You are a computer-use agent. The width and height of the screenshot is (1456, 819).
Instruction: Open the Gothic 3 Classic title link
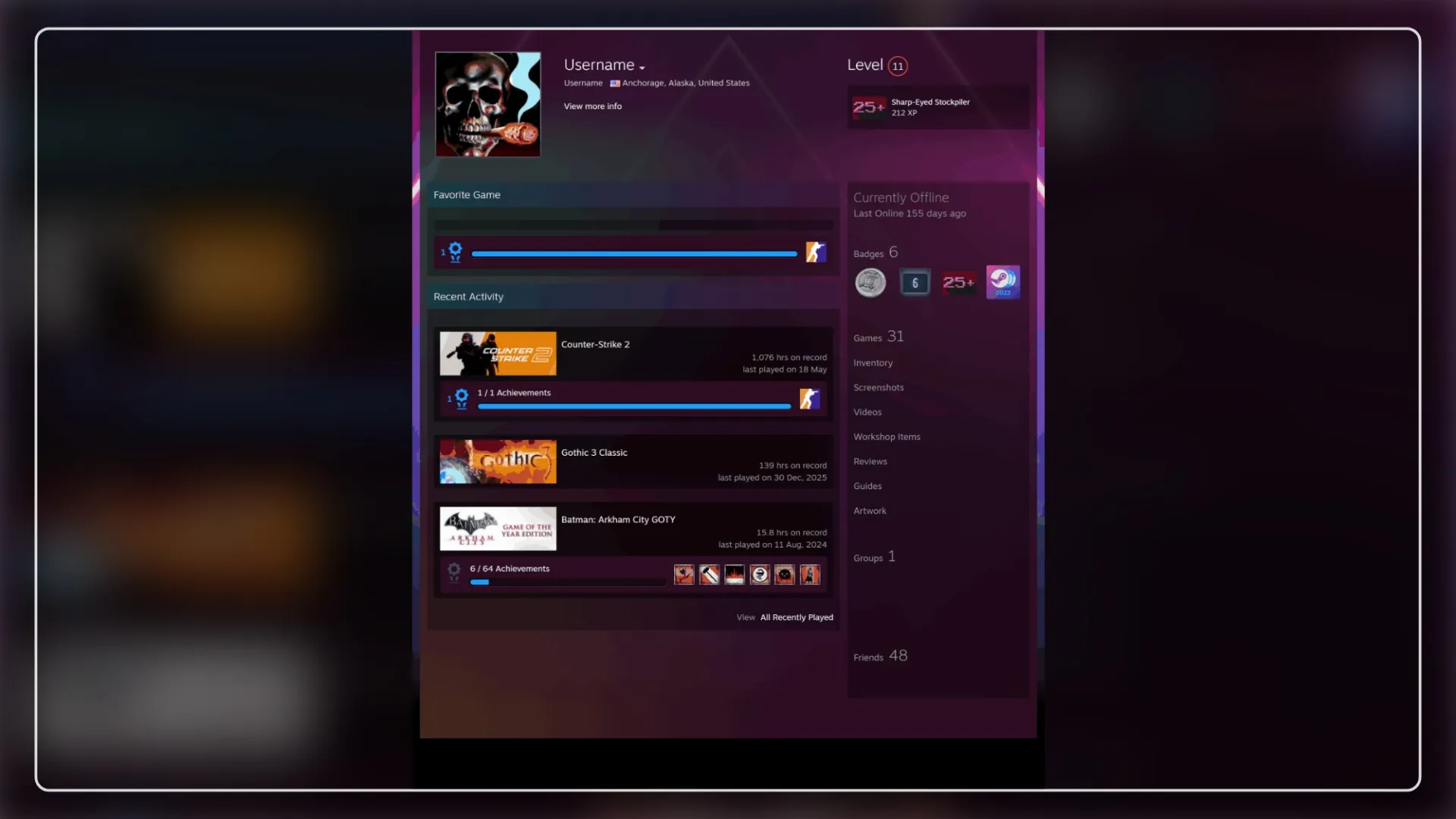pyautogui.click(x=594, y=453)
